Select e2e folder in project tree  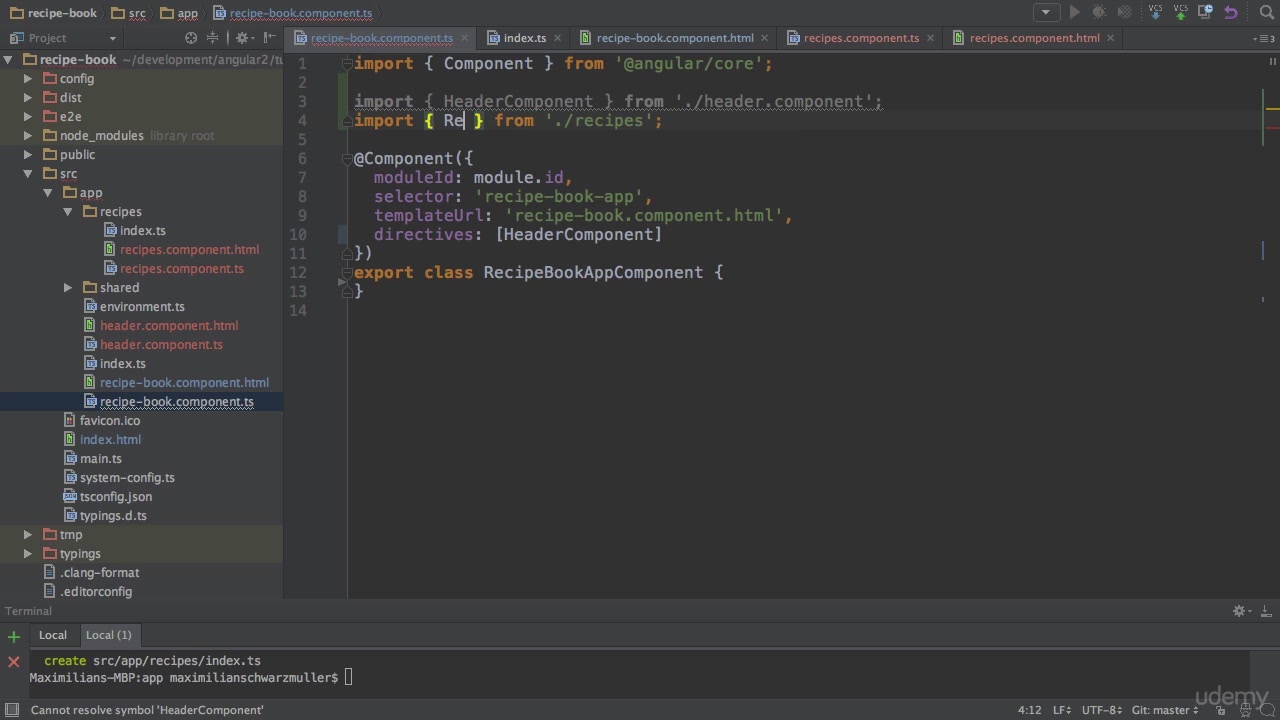pos(70,117)
